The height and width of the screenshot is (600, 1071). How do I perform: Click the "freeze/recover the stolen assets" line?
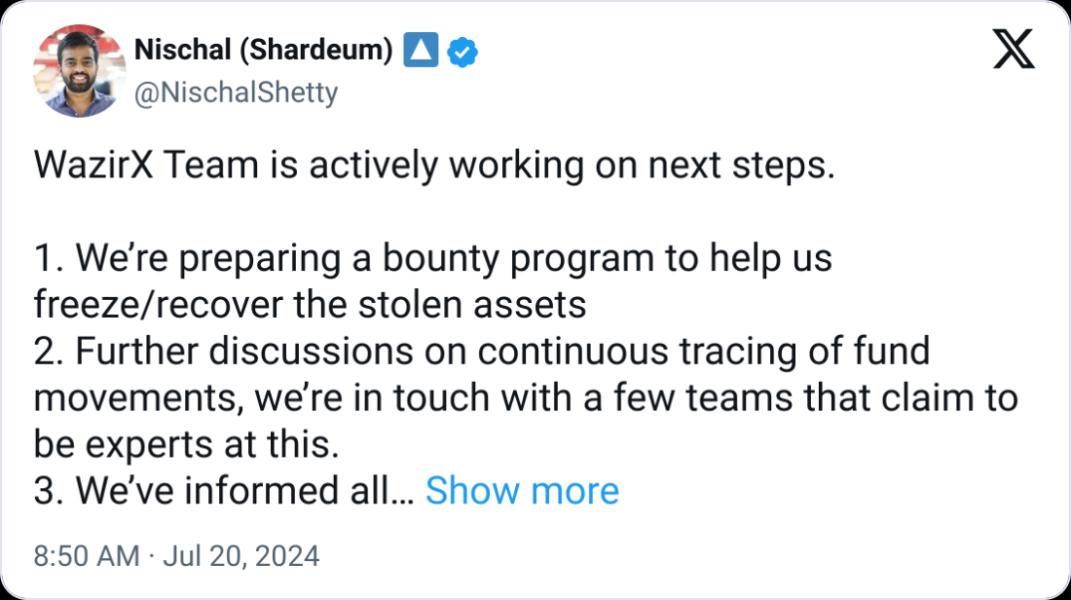(x=309, y=304)
